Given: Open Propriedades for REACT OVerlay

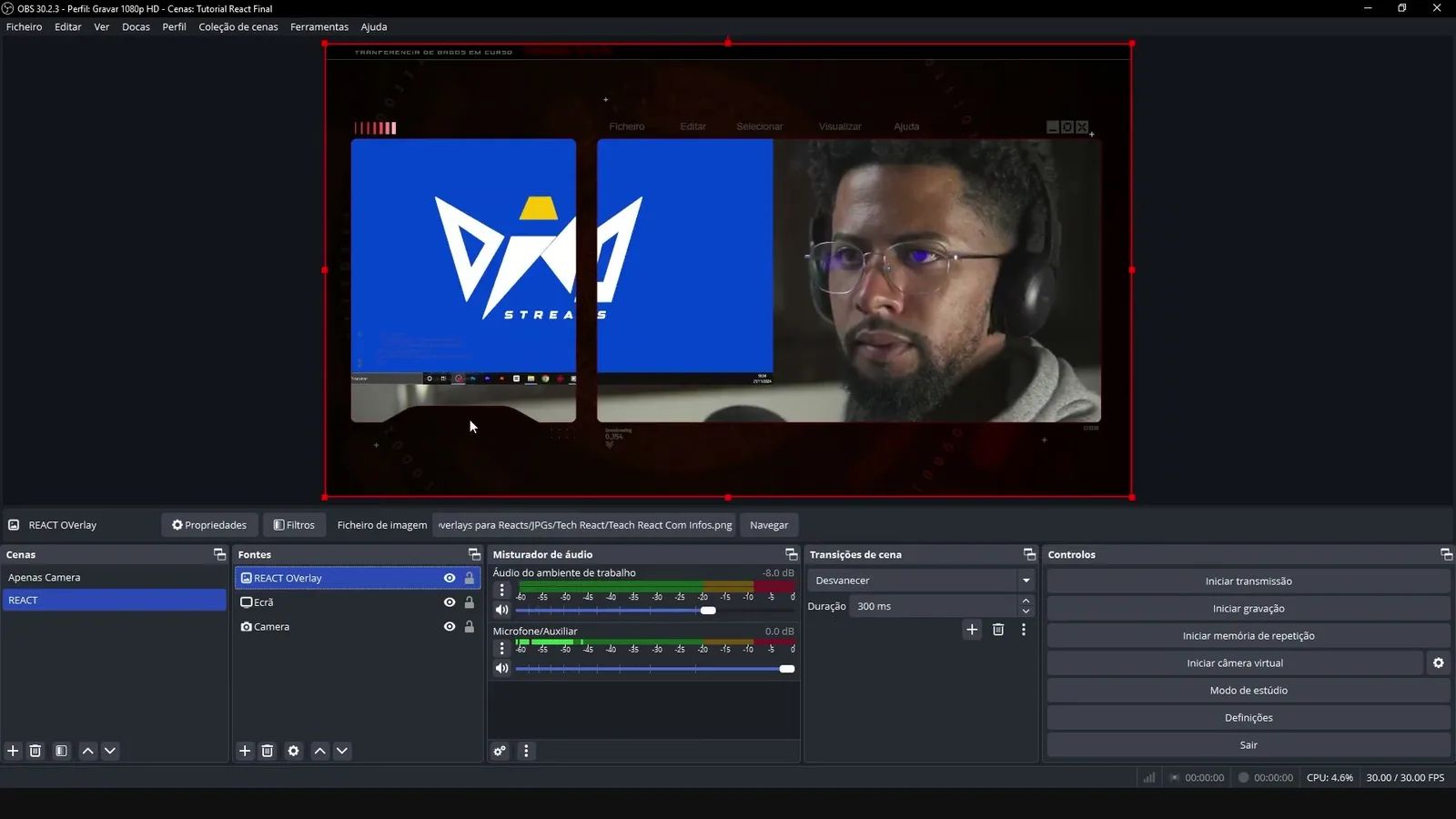Looking at the screenshot, I should (x=209, y=525).
